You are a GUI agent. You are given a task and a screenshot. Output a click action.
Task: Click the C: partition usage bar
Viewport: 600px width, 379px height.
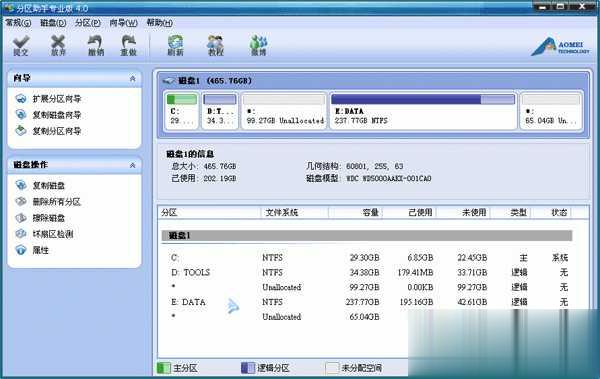182,100
